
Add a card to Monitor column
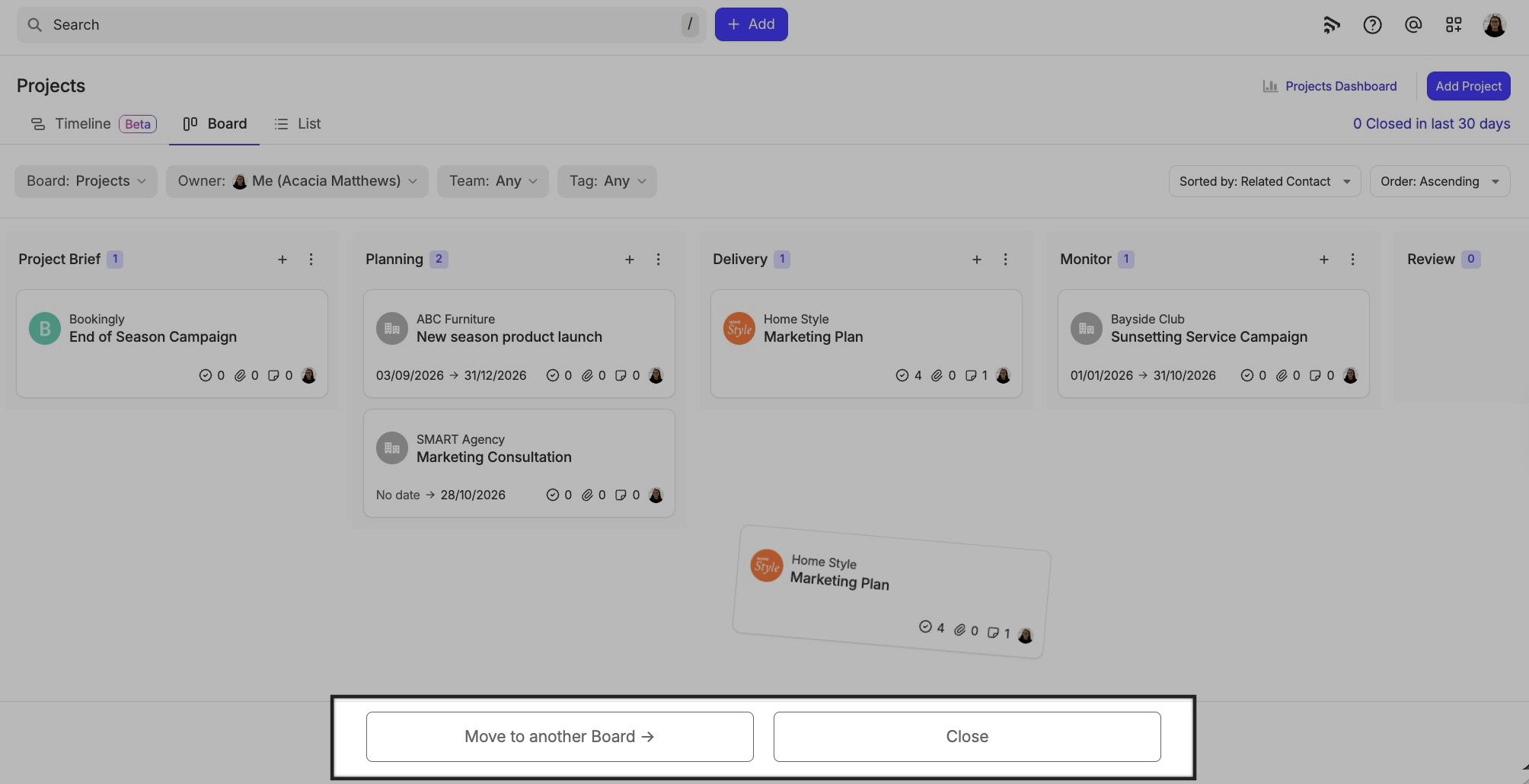tap(1324, 260)
